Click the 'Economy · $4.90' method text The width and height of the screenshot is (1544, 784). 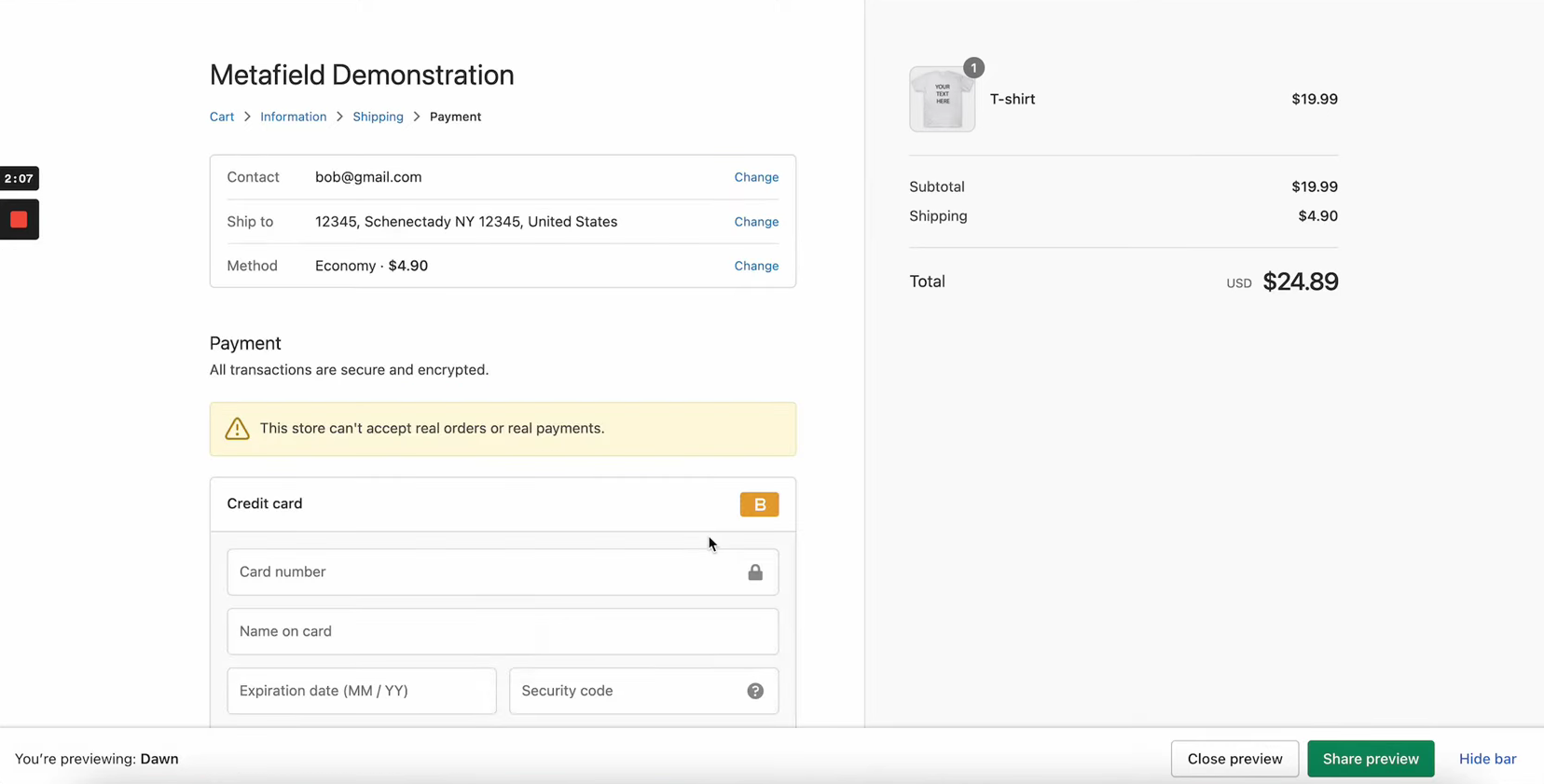pos(371,266)
